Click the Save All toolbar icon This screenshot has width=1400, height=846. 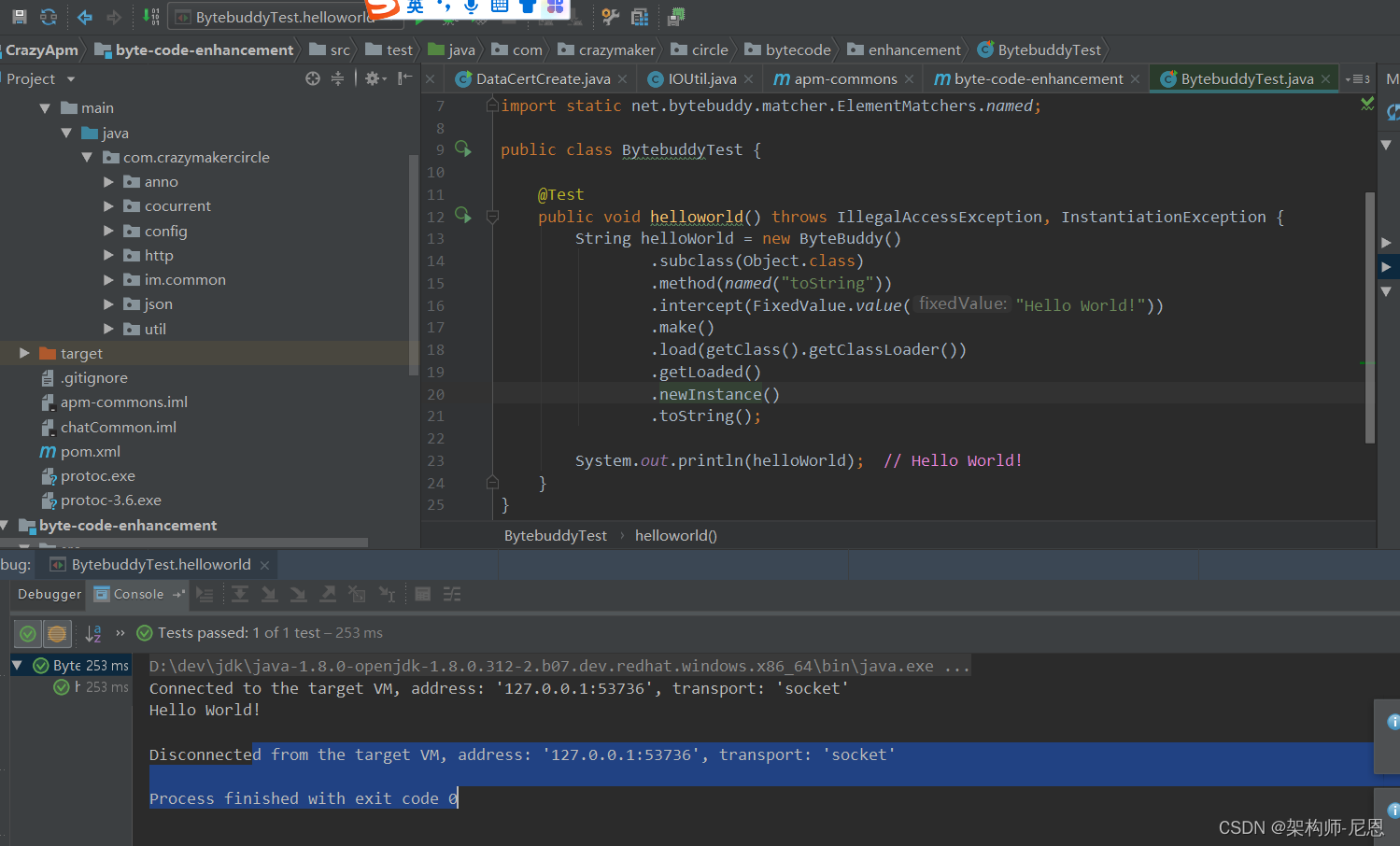point(20,17)
